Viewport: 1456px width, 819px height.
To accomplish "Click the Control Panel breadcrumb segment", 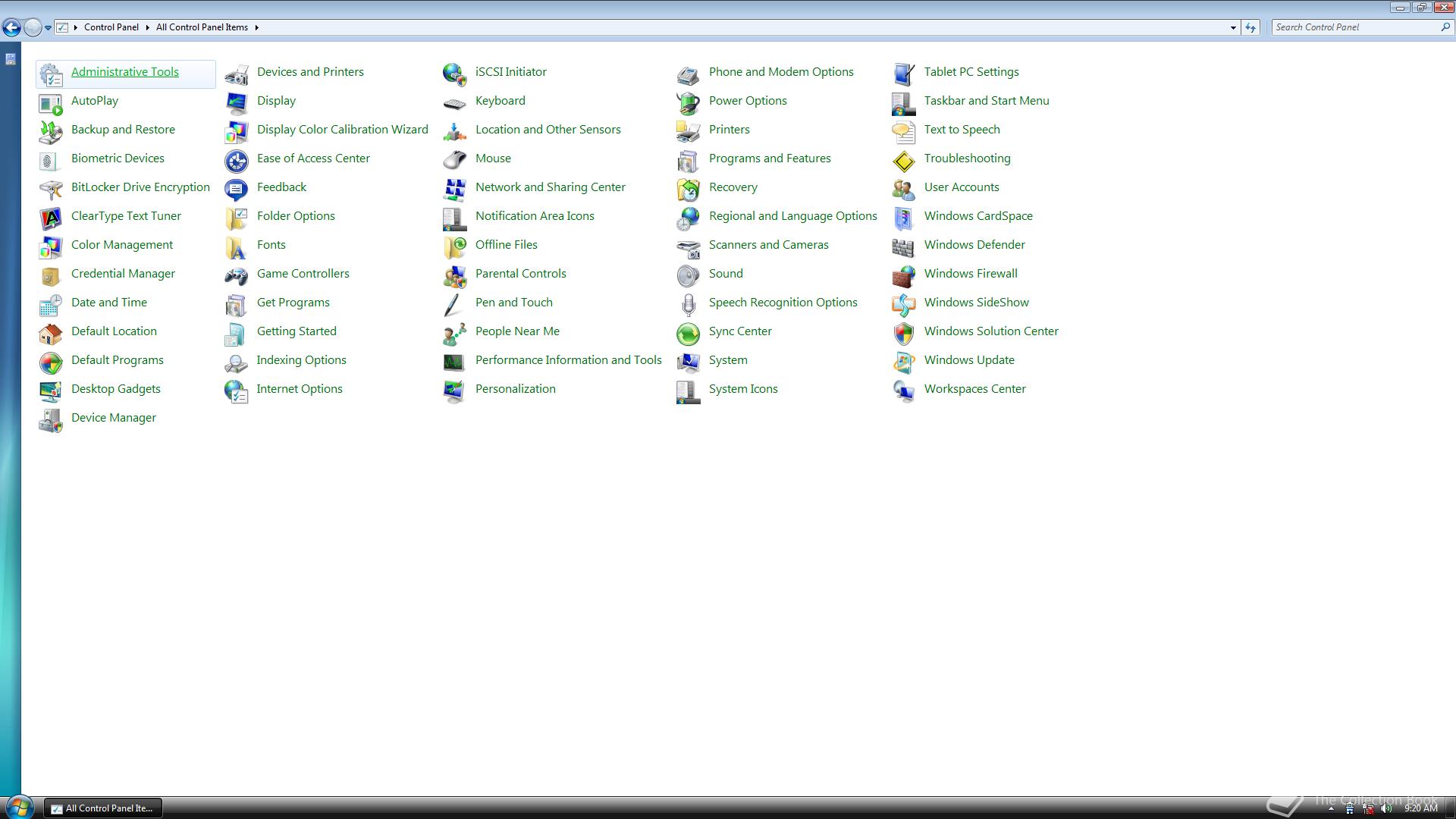I will coord(111,27).
